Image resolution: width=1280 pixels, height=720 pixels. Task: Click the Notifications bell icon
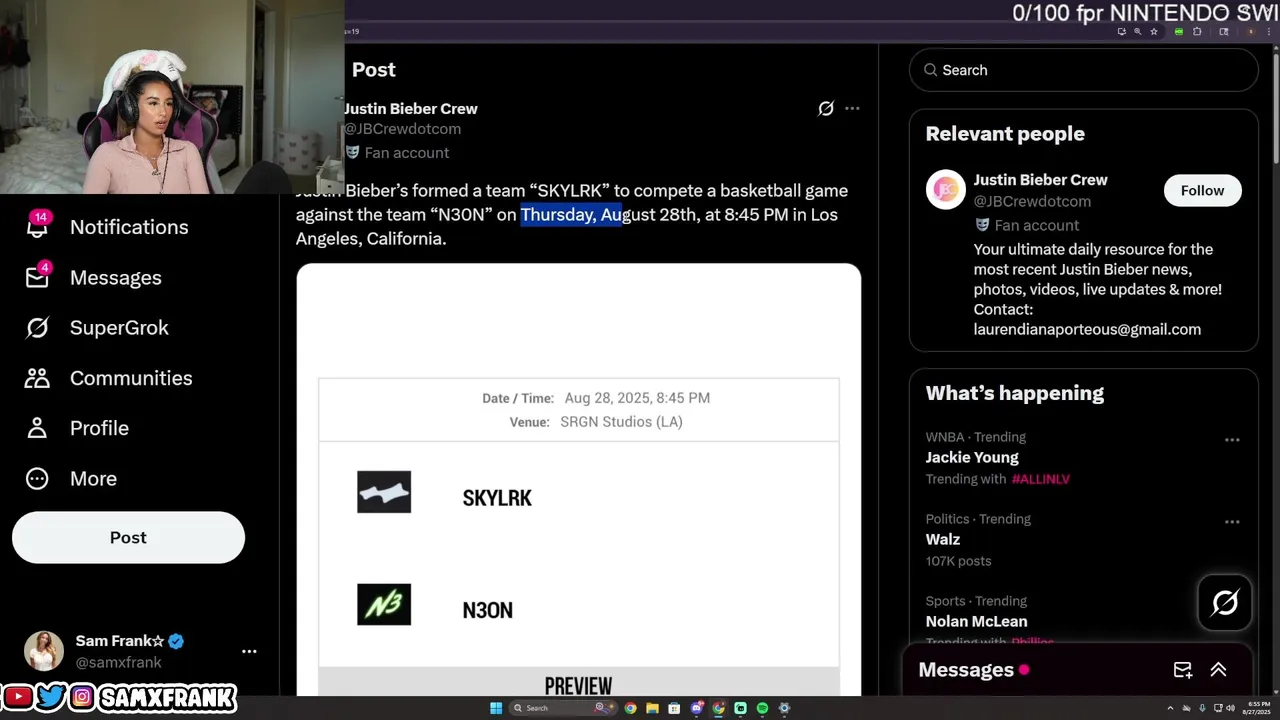37,227
